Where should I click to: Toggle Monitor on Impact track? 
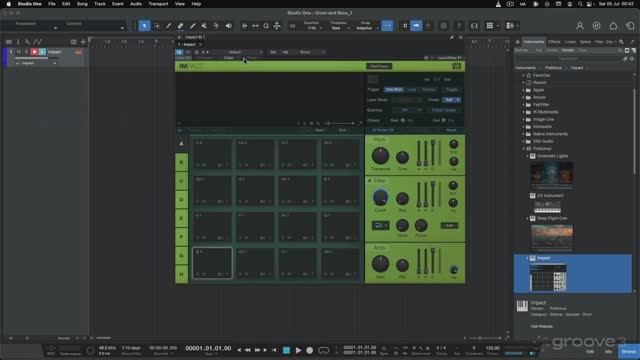(x=42, y=52)
